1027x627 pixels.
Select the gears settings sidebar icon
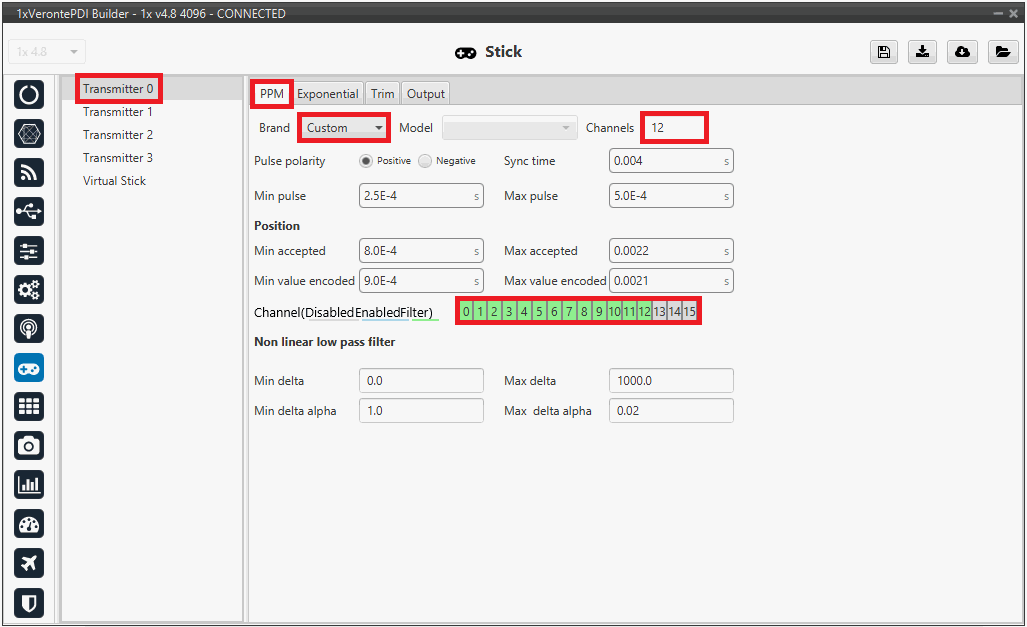point(29,290)
